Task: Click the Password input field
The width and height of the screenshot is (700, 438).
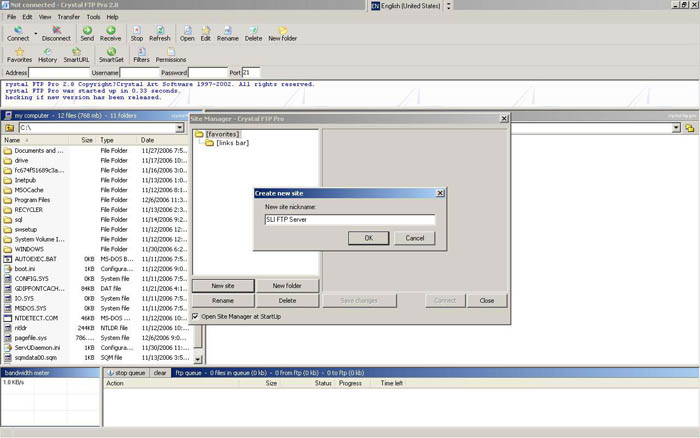Action: (208, 72)
